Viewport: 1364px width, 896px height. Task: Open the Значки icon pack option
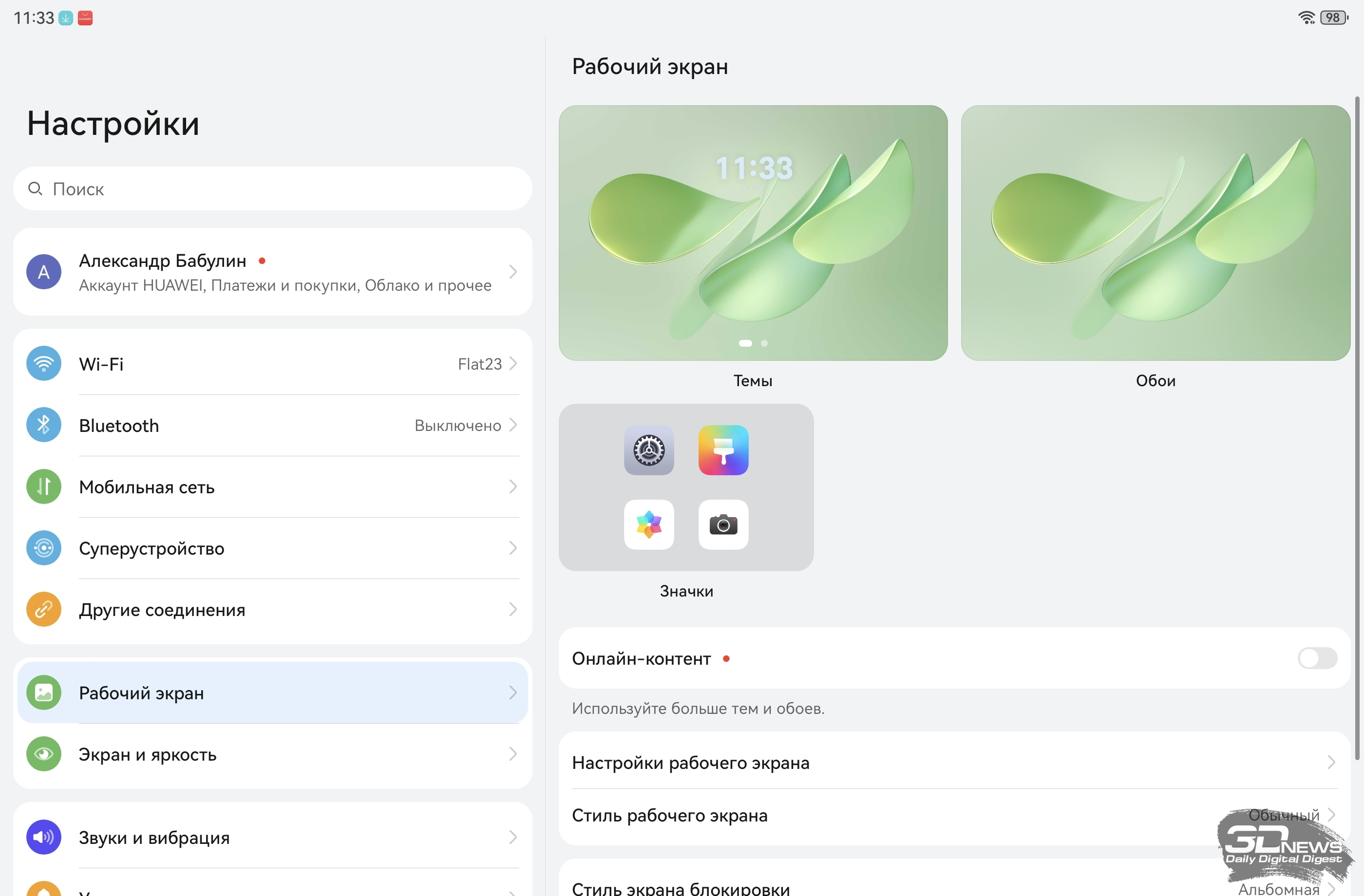686,487
